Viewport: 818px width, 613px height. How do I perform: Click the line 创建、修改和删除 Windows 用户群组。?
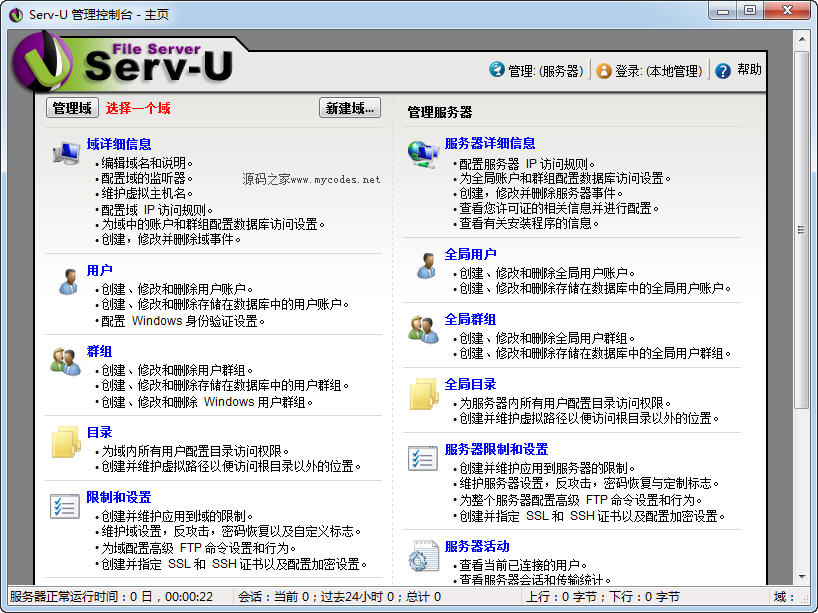(207, 402)
